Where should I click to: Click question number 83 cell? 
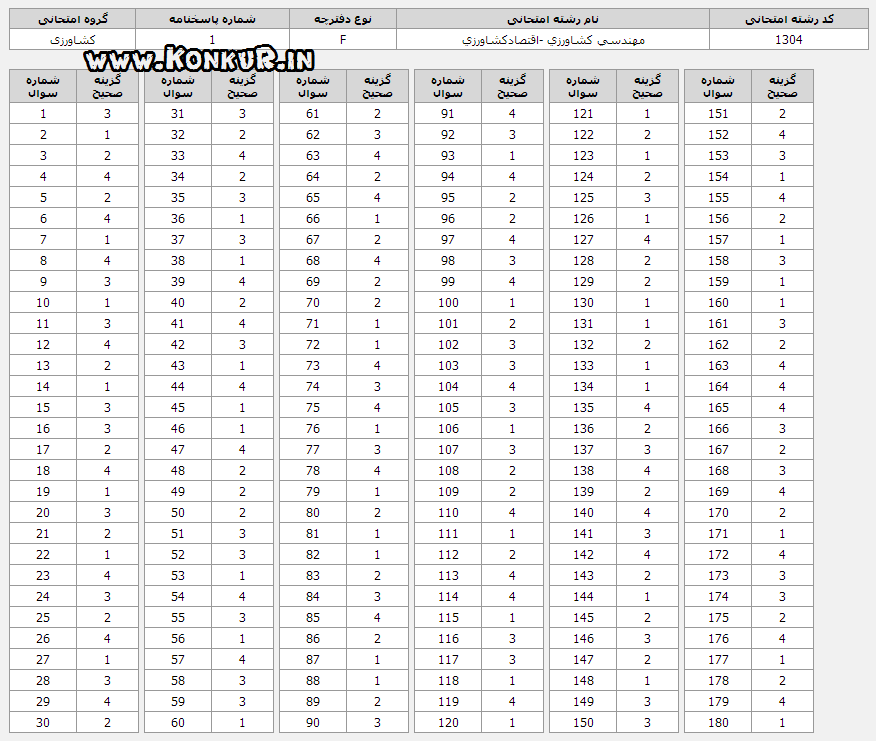coord(313,576)
